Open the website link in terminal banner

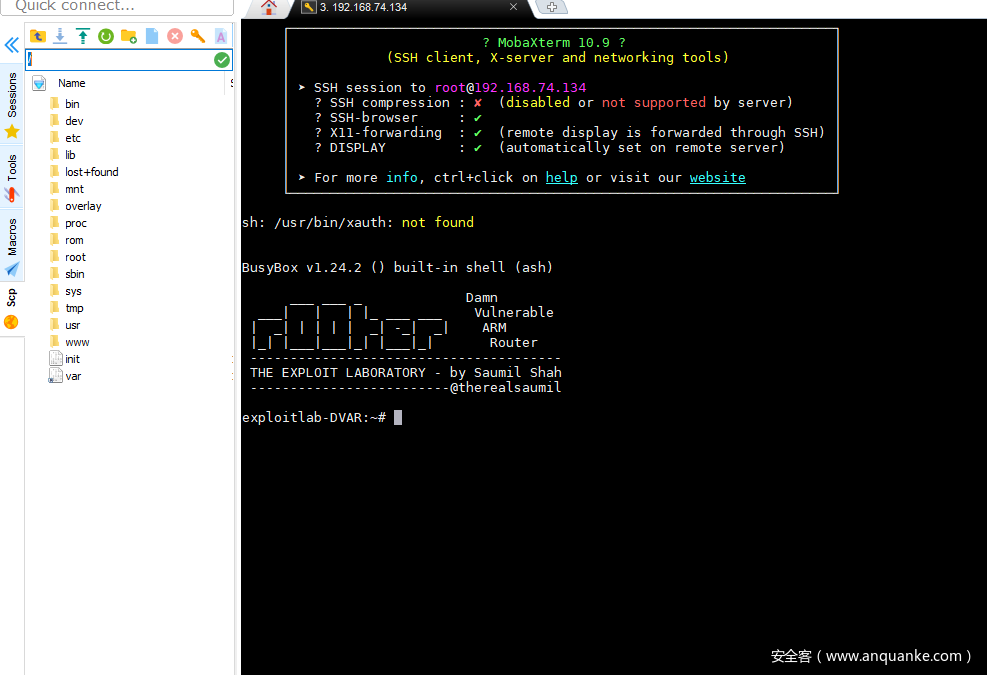(x=718, y=178)
